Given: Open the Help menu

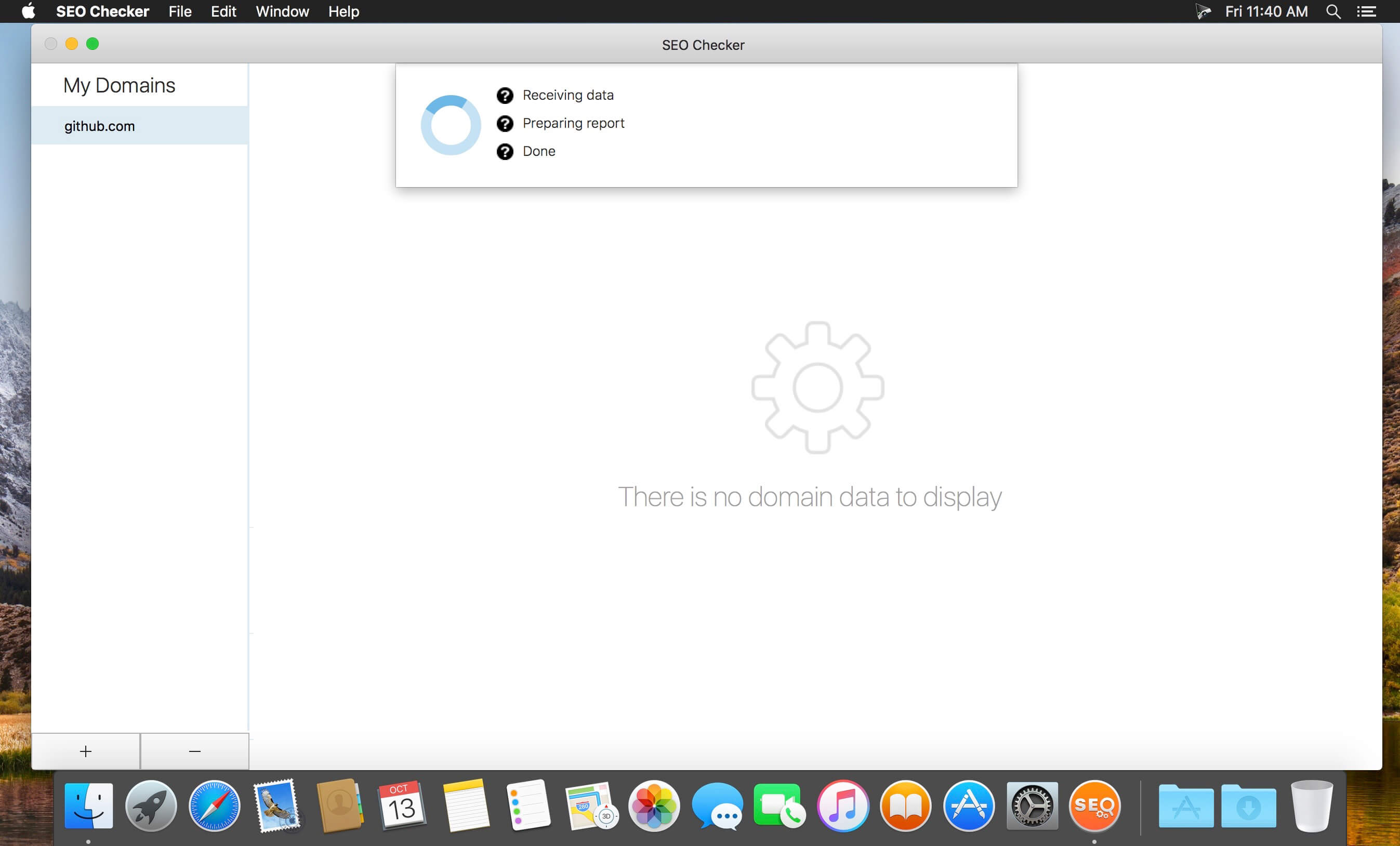Looking at the screenshot, I should coord(344,11).
